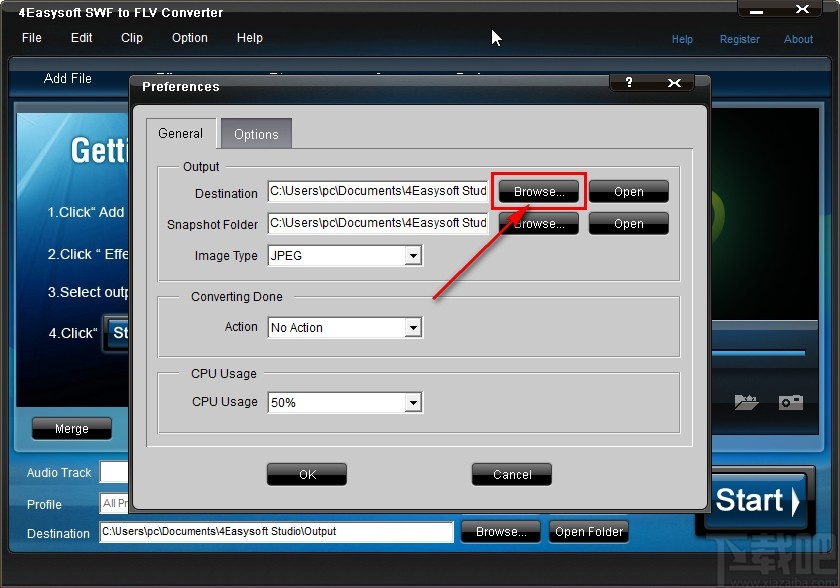840x588 pixels.
Task: Click the About link
Action: click(x=798, y=39)
